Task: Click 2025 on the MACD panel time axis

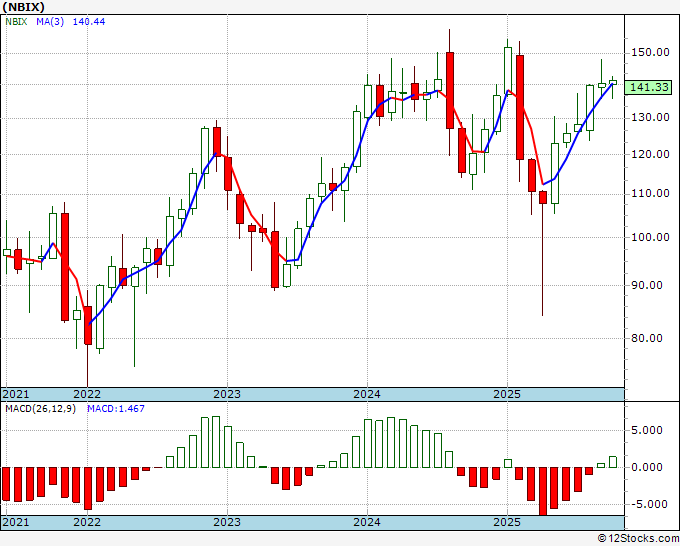Action: [x=507, y=522]
